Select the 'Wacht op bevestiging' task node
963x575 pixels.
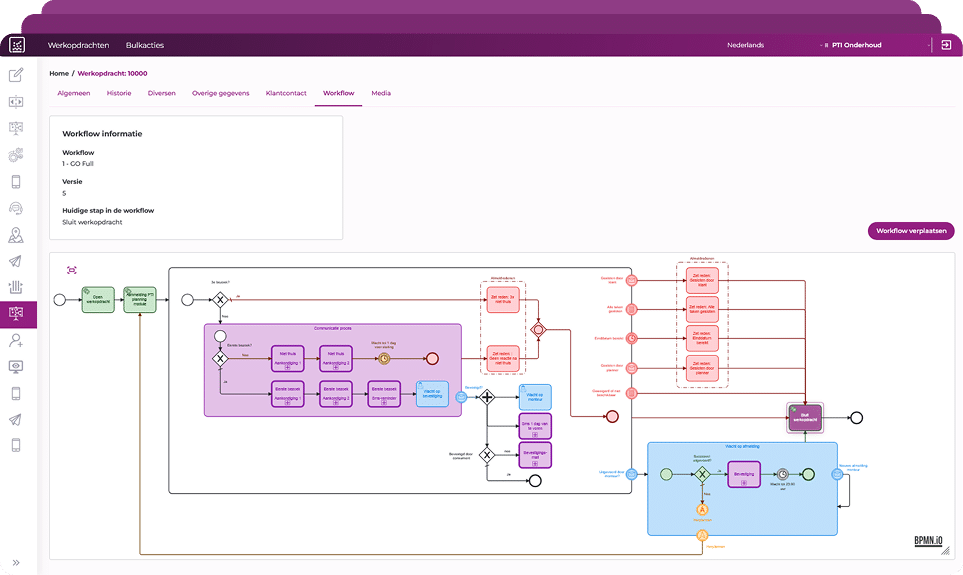click(432, 394)
